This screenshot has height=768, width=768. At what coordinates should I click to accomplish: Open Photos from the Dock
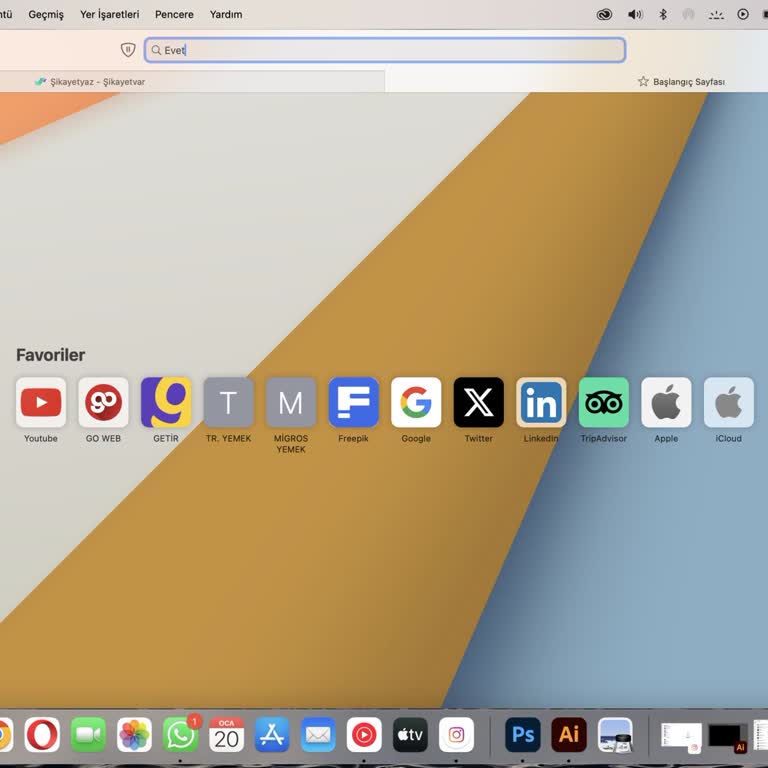[134, 734]
